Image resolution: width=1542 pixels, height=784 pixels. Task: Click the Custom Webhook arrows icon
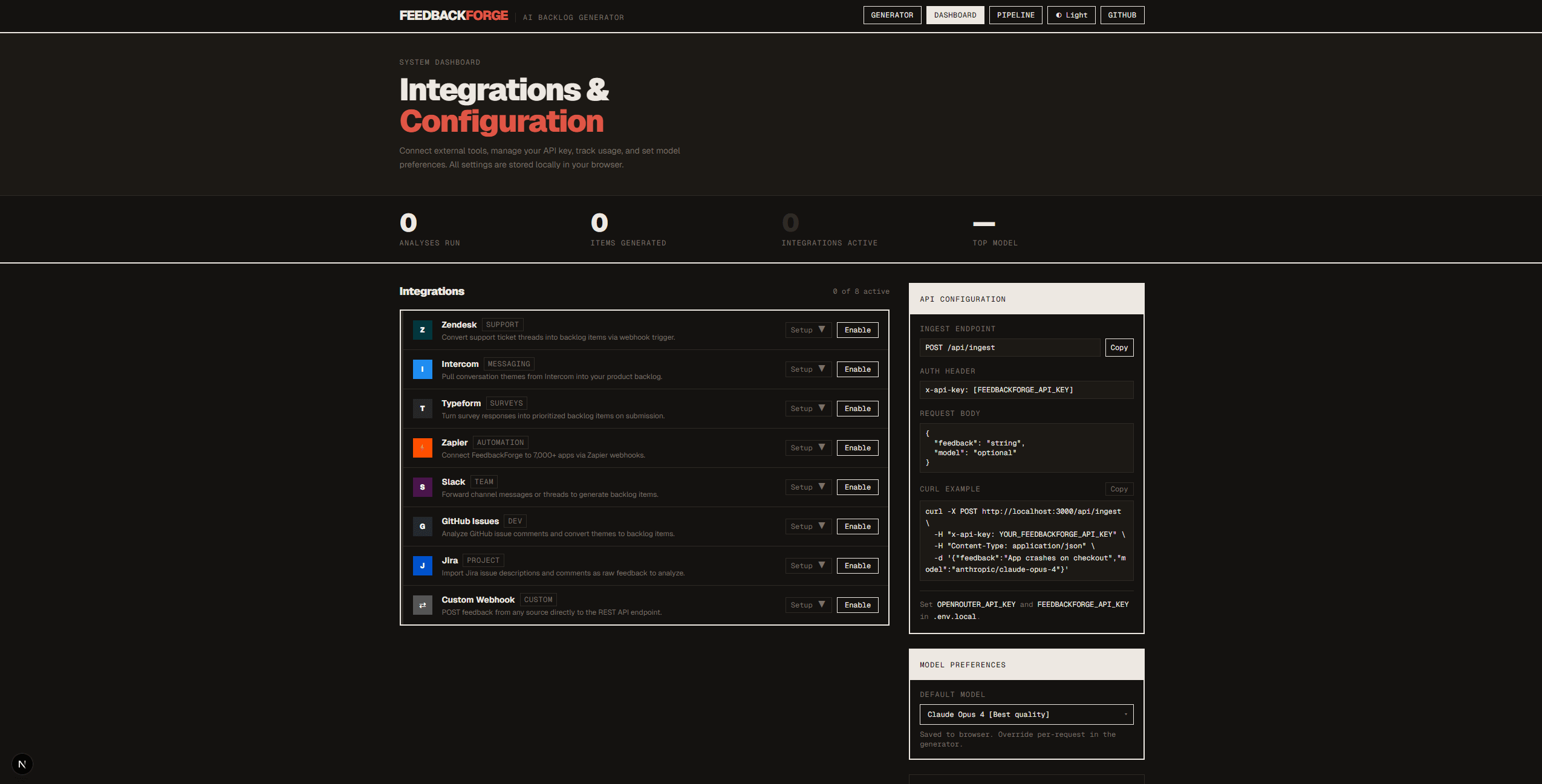click(423, 605)
